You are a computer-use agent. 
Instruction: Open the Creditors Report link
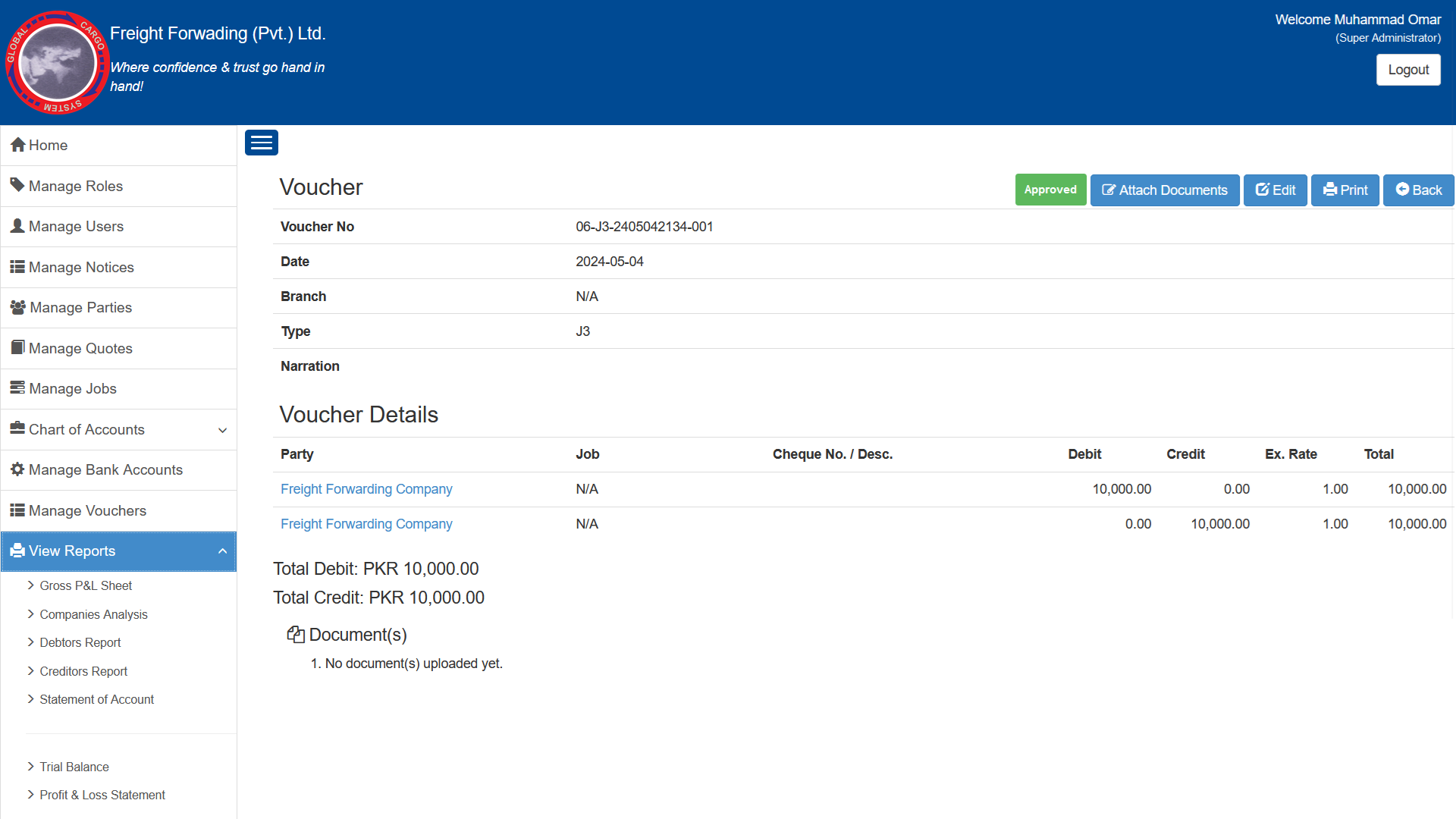click(83, 671)
